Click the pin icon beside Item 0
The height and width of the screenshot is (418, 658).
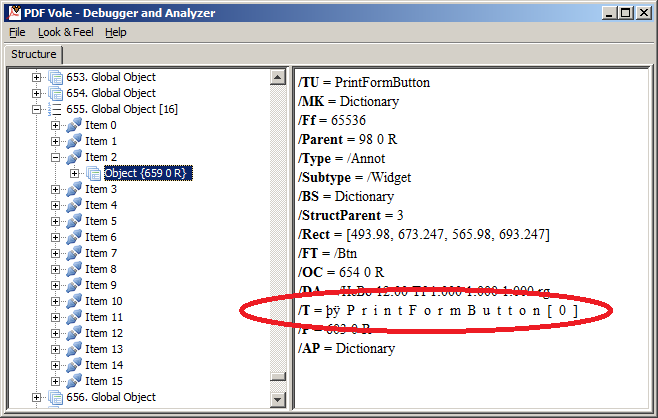click(74, 125)
